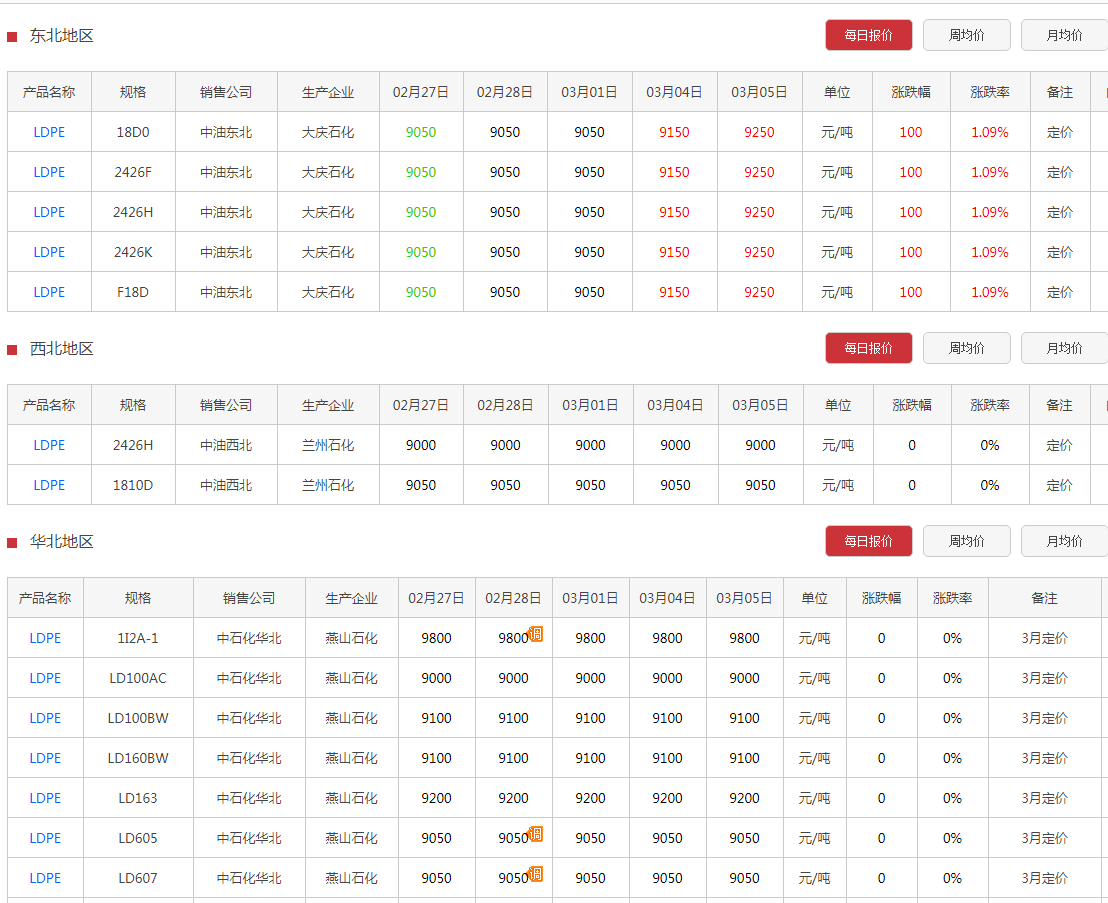Click 东北地区 section heading
Viewport: 1108px width, 903px height.
point(61,36)
